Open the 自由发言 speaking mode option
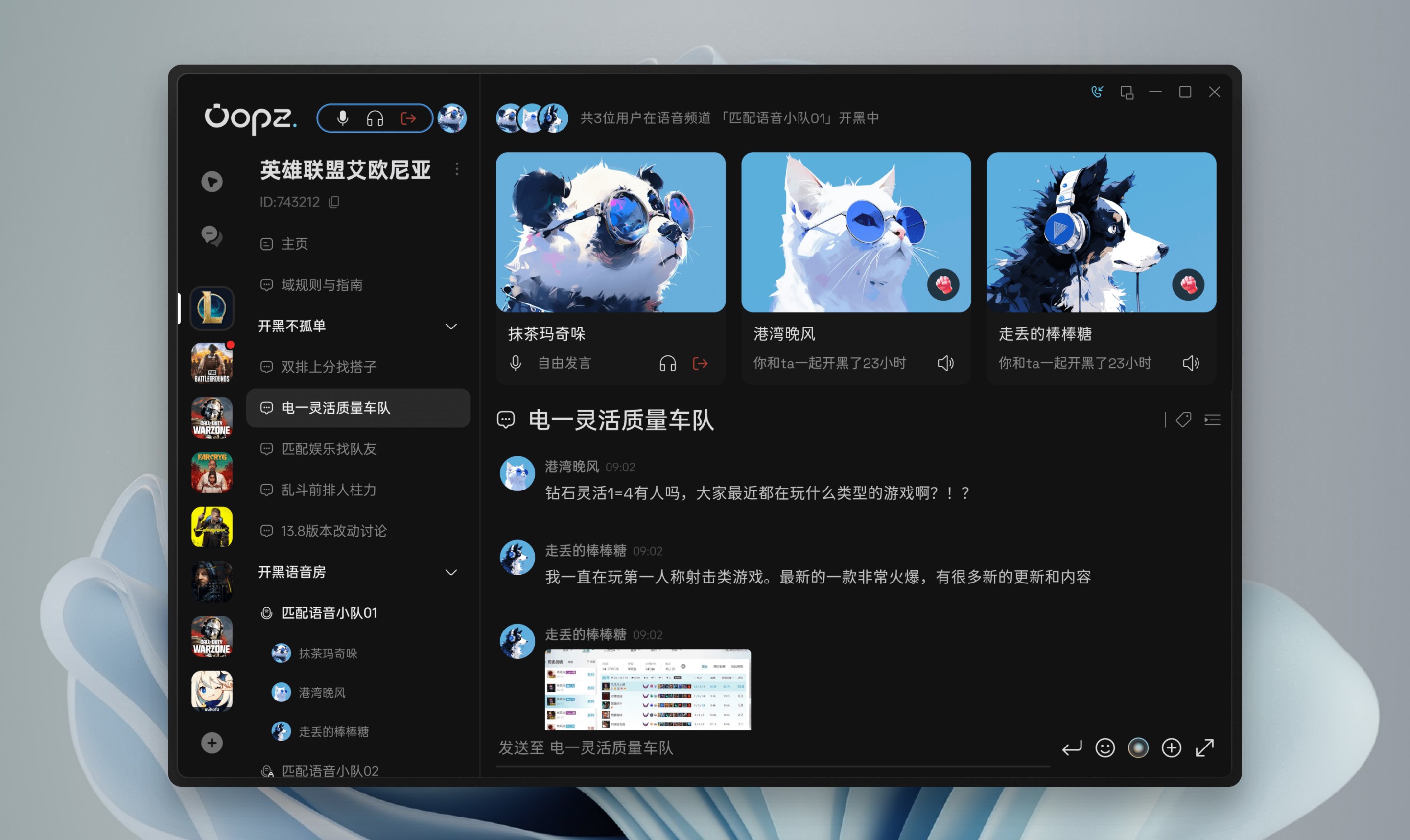 tap(564, 363)
